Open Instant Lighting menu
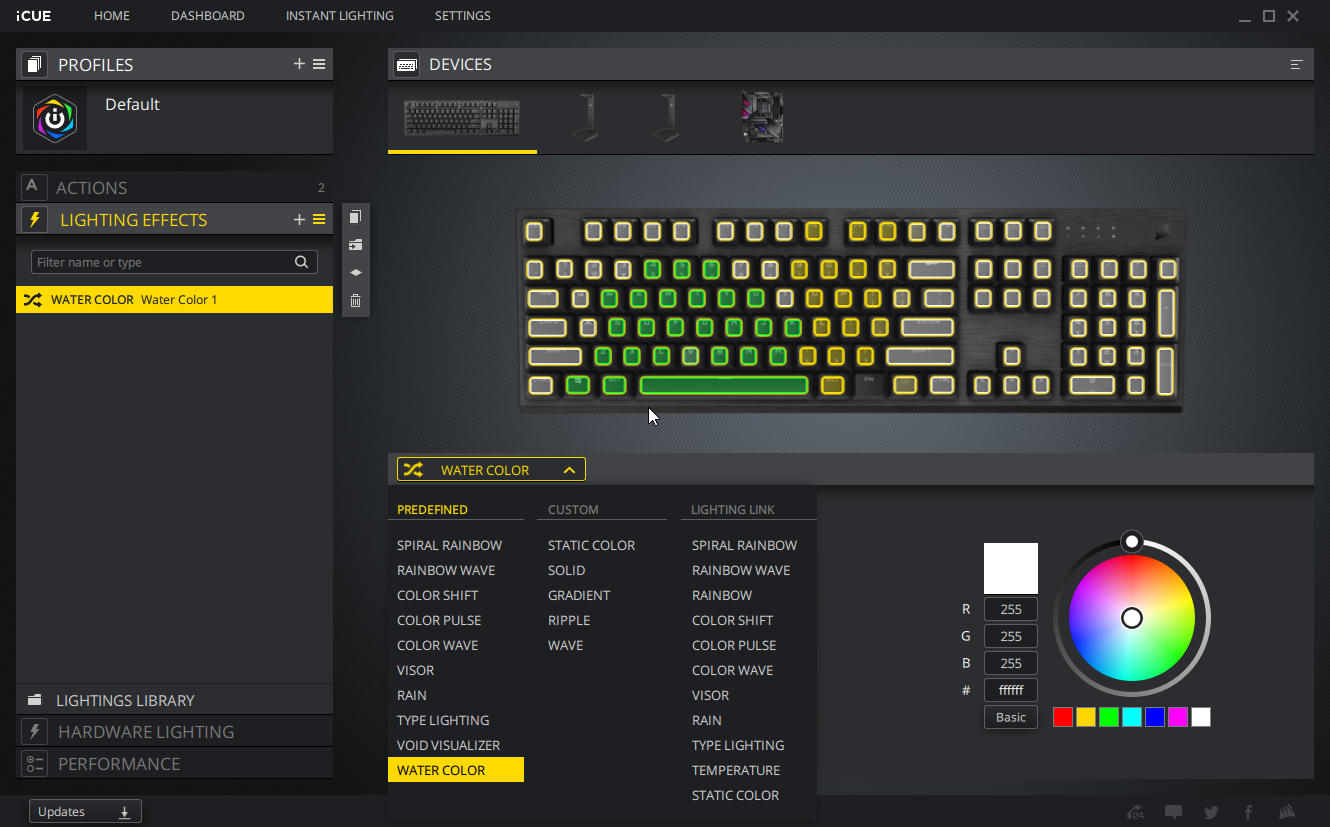Viewport: 1330px width, 827px height. [339, 16]
